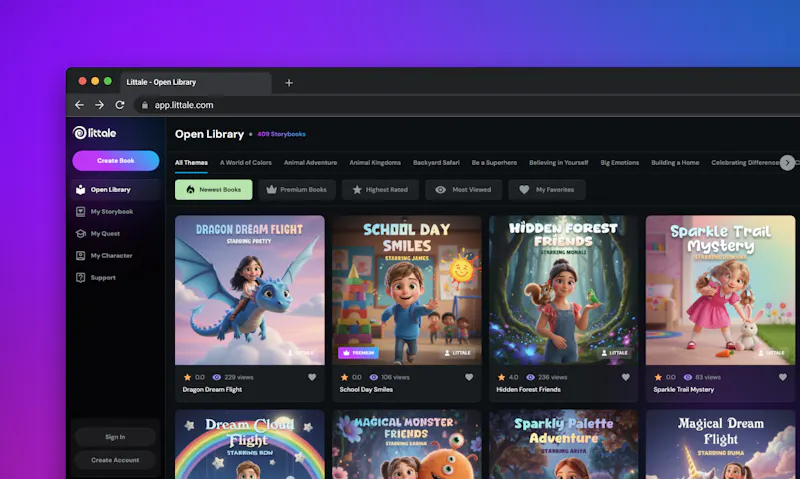Open Open Library in the sidebar
The image size is (800, 479).
(x=116, y=190)
